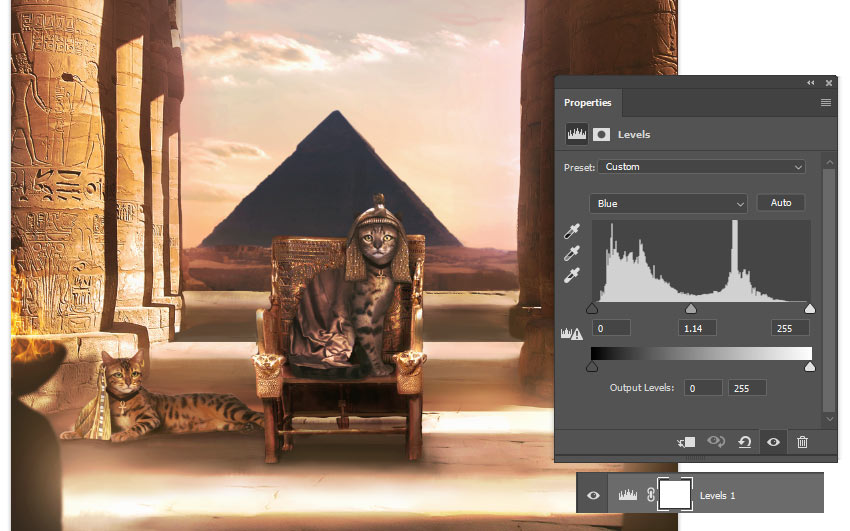Click the layer mask icon in Properties
This screenshot has height=531, width=850.
[601, 134]
